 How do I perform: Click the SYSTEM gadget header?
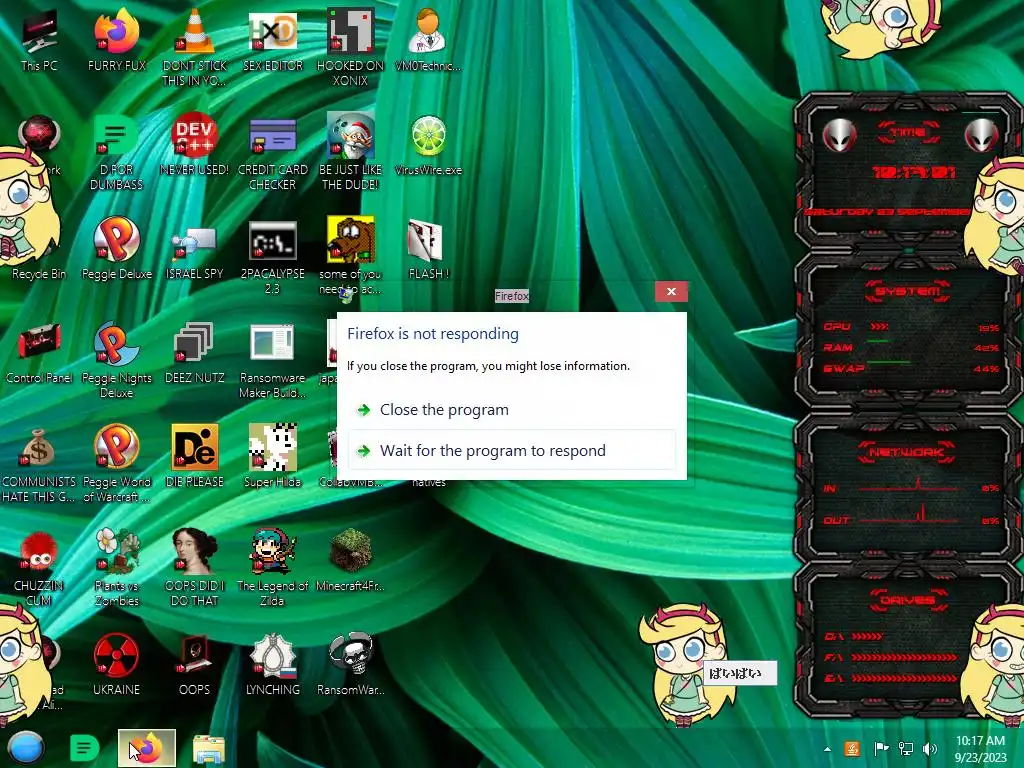908,291
